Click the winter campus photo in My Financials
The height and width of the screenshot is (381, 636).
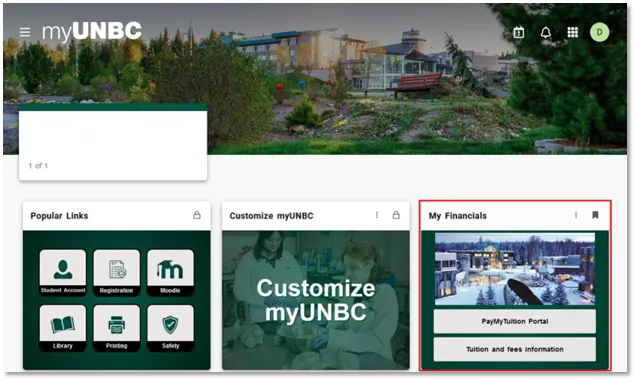point(515,269)
